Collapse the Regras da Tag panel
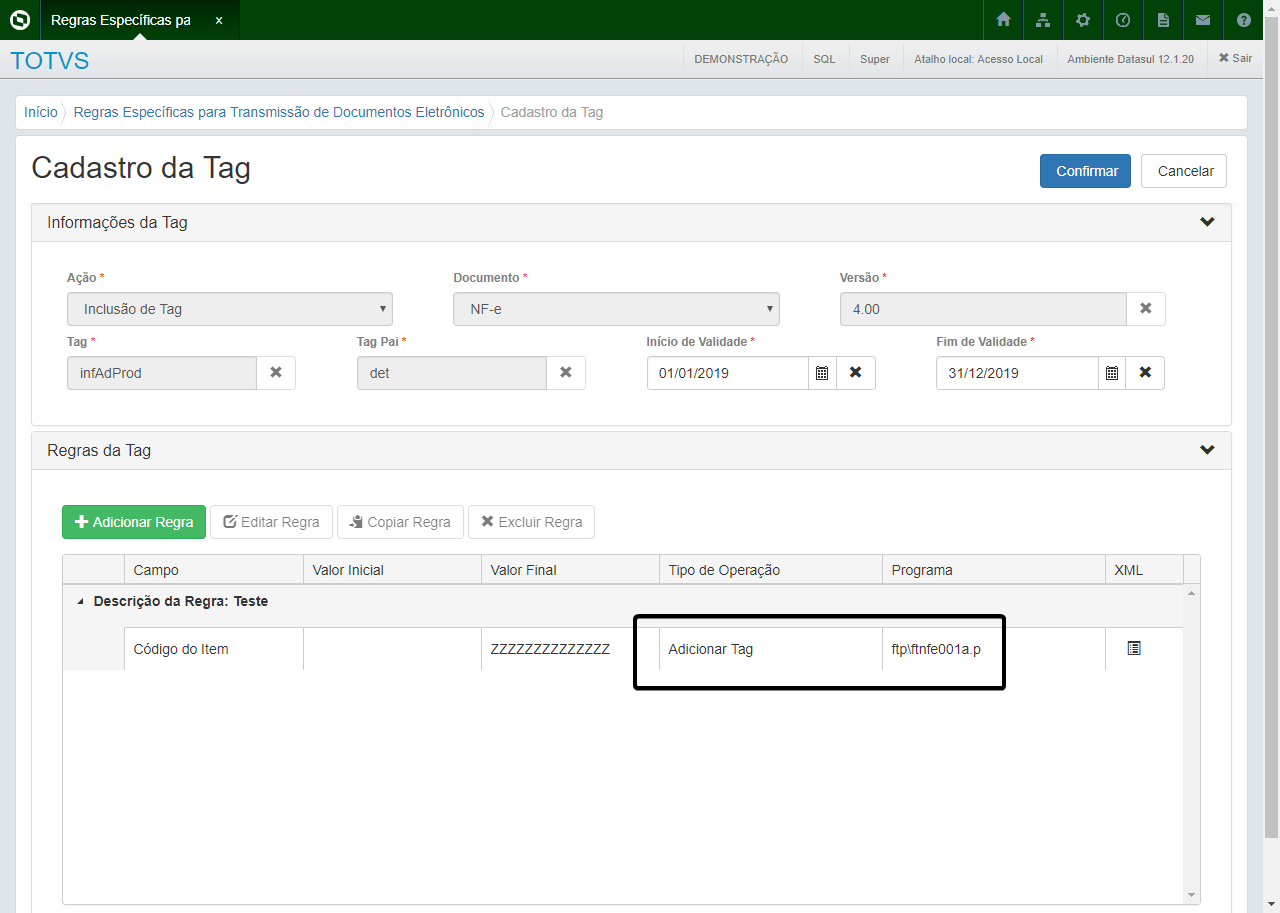The height and width of the screenshot is (913, 1280). point(1207,450)
